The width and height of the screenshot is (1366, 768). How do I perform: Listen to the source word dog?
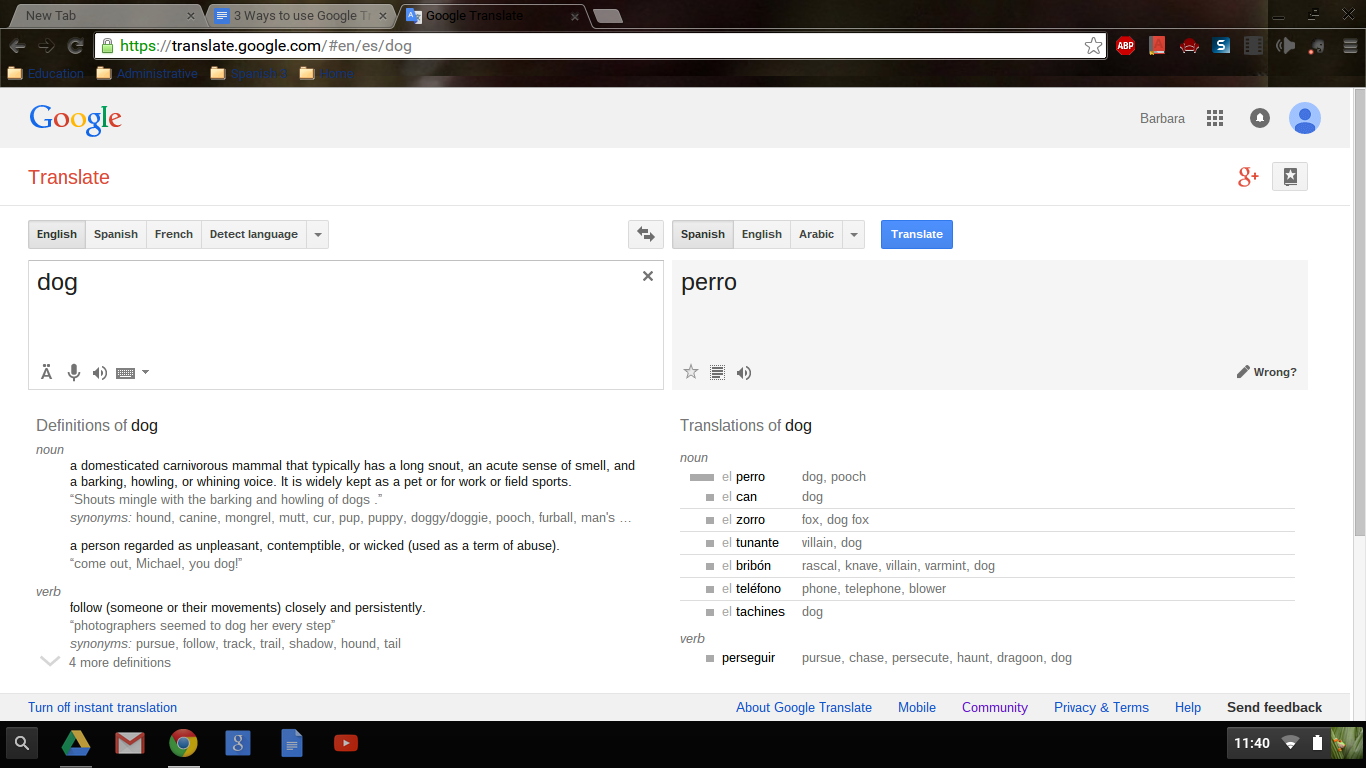click(100, 373)
